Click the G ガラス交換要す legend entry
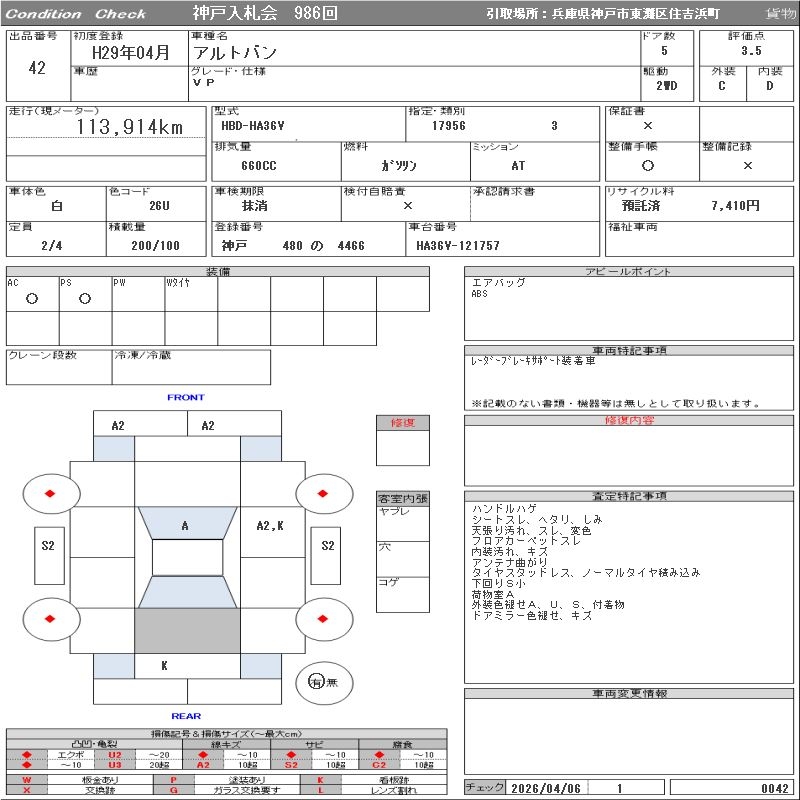 [227, 790]
